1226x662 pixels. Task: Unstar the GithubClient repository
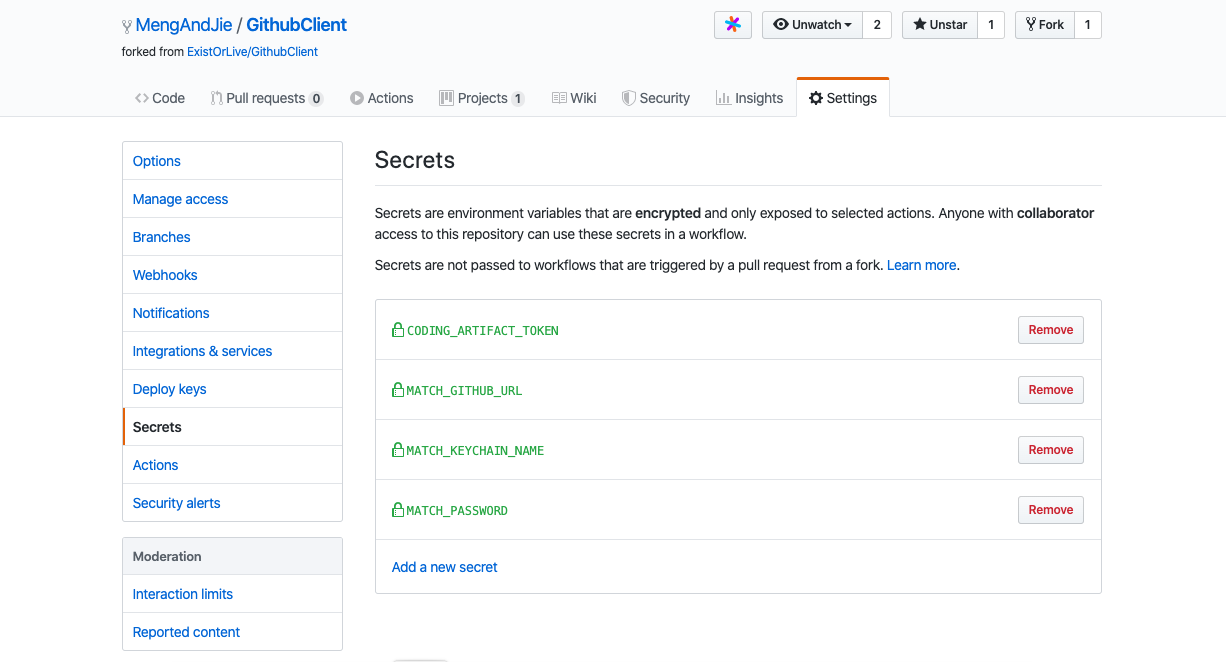coord(939,25)
